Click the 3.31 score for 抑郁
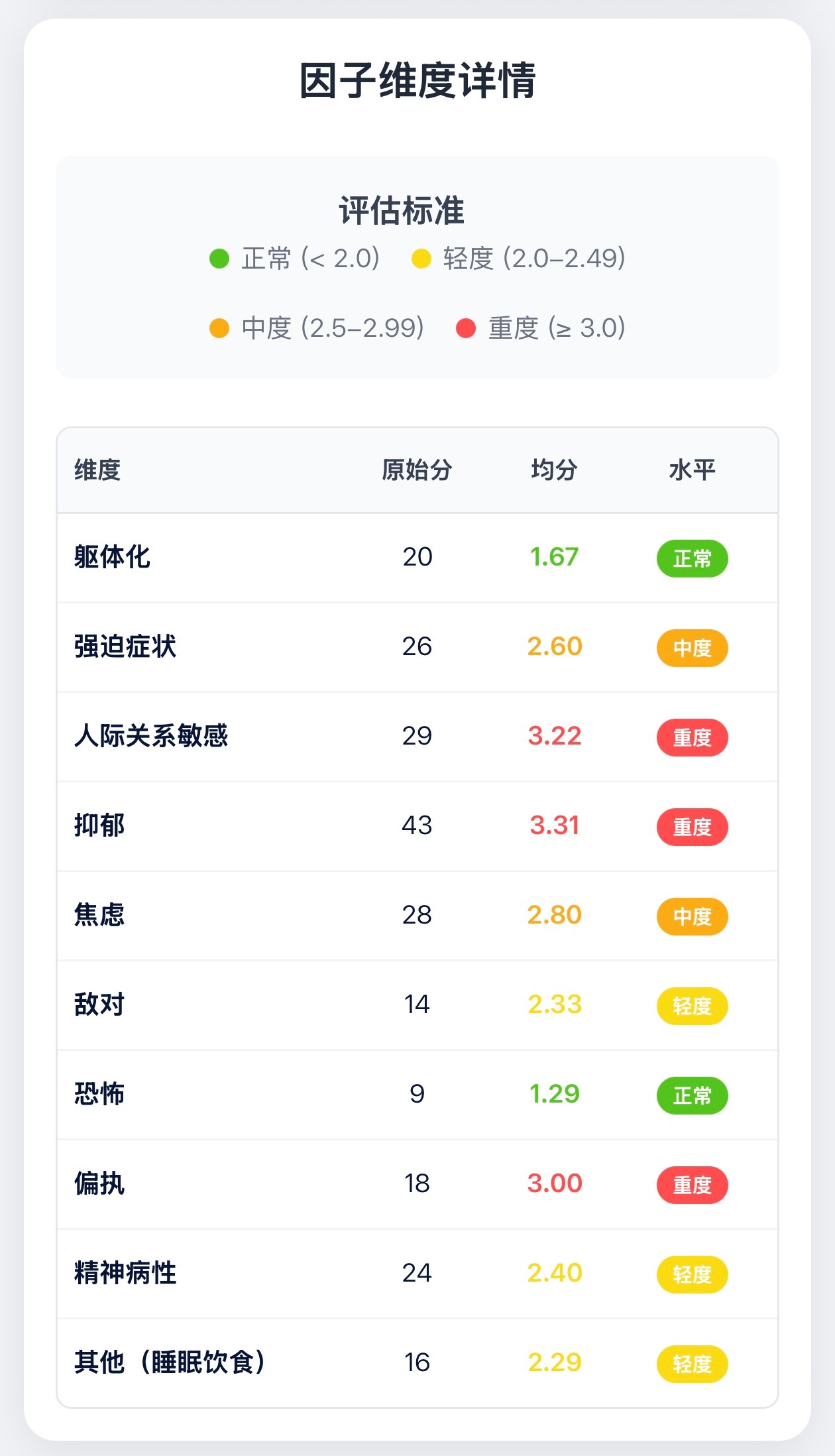Image resolution: width=835 pixels, height=1456 pixels. (554, 825)
